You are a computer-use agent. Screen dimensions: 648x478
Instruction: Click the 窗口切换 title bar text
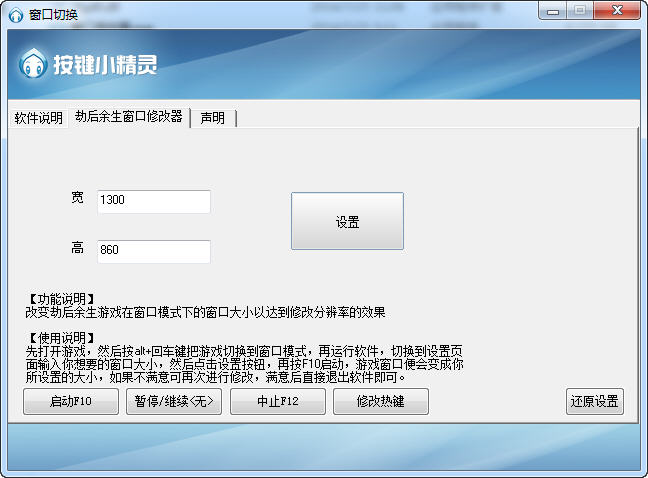pos(57,14)
